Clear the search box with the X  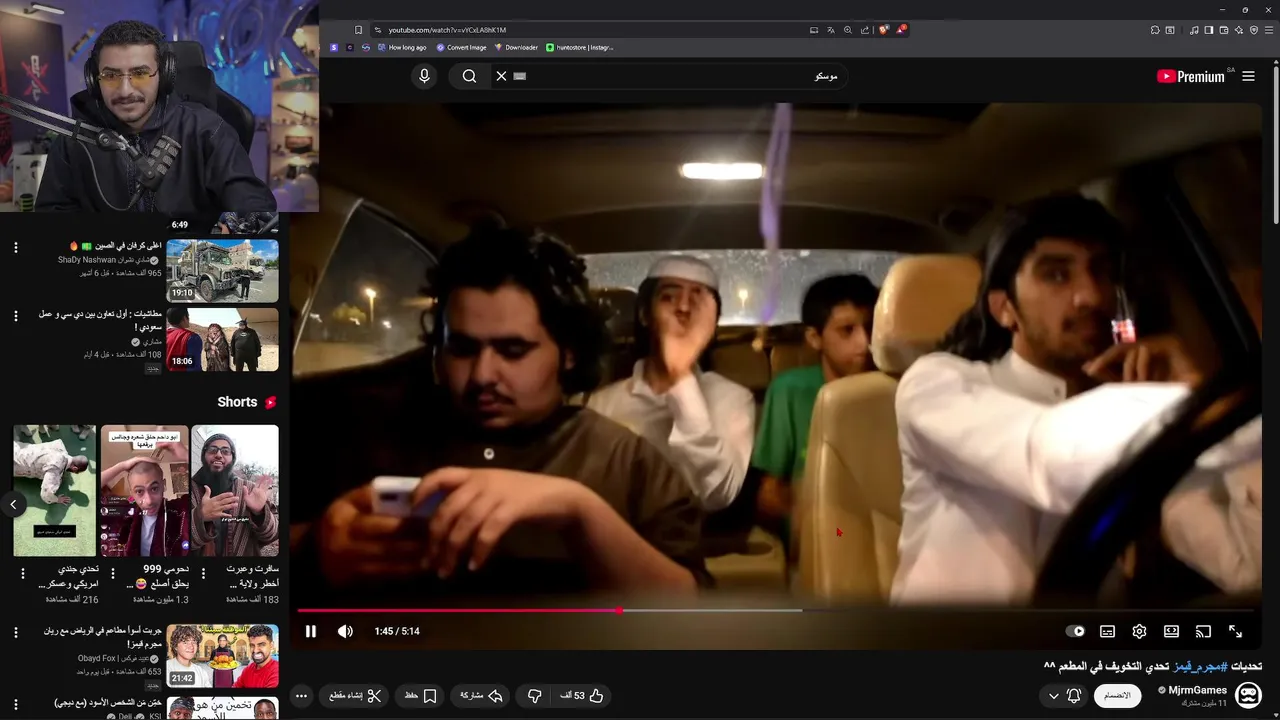(501, 76)
